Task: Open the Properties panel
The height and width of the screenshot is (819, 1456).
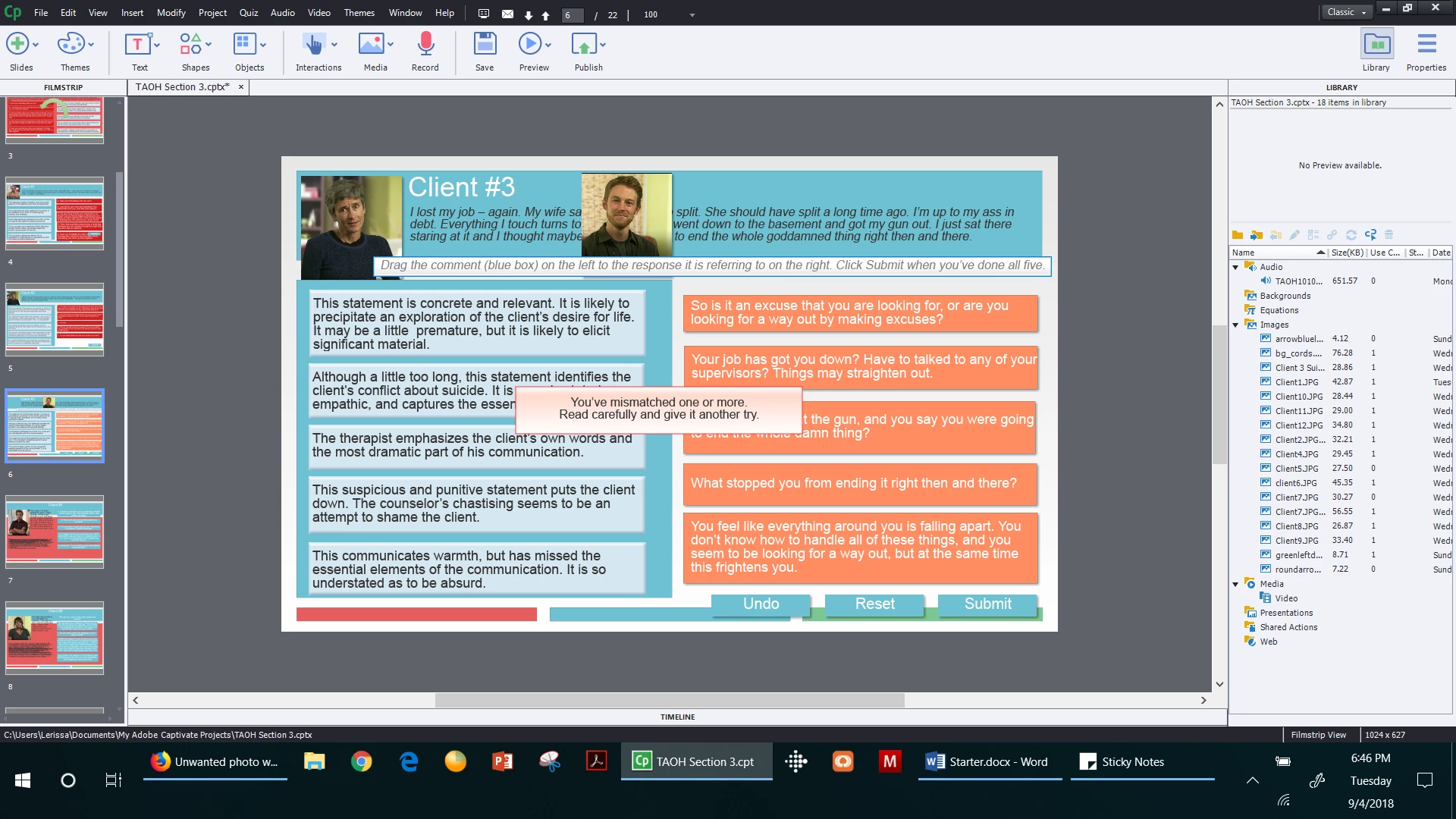Action: [x=1426, y=45]
